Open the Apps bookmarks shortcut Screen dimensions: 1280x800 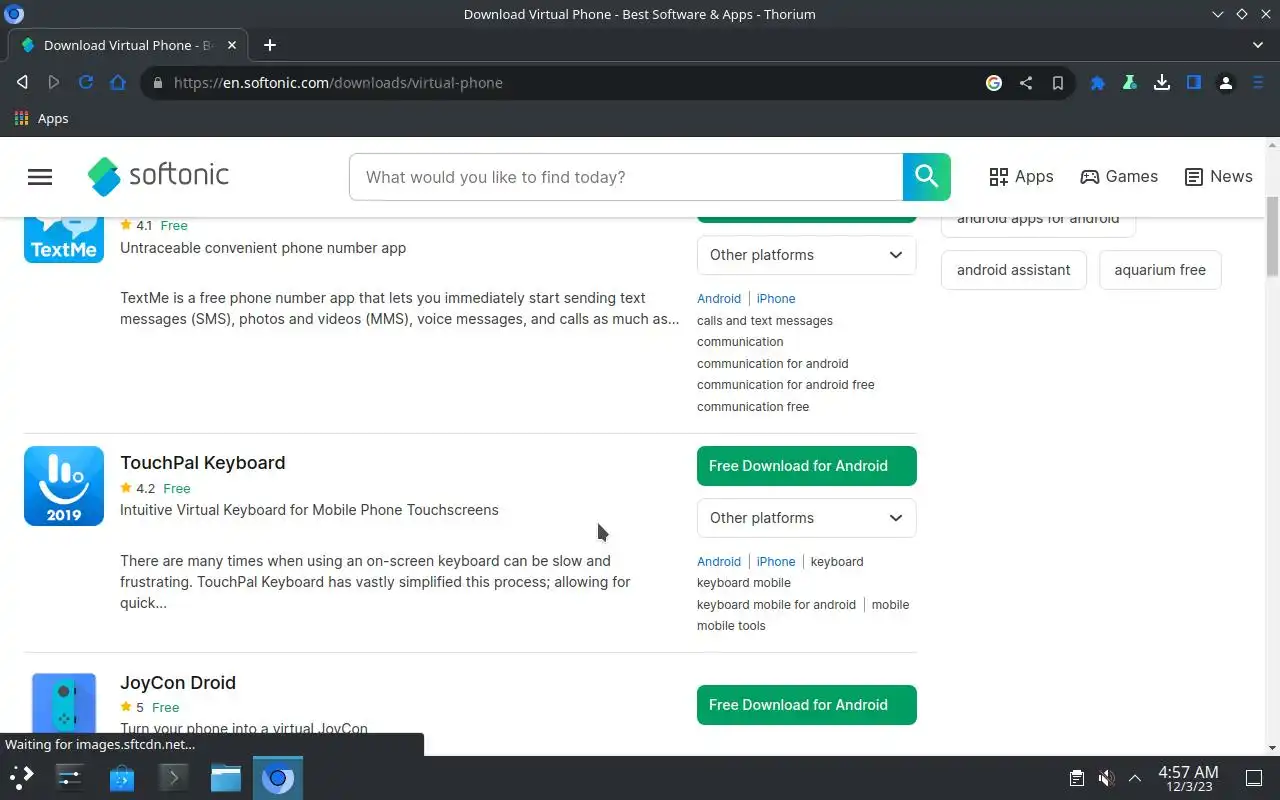coord(41,118)
